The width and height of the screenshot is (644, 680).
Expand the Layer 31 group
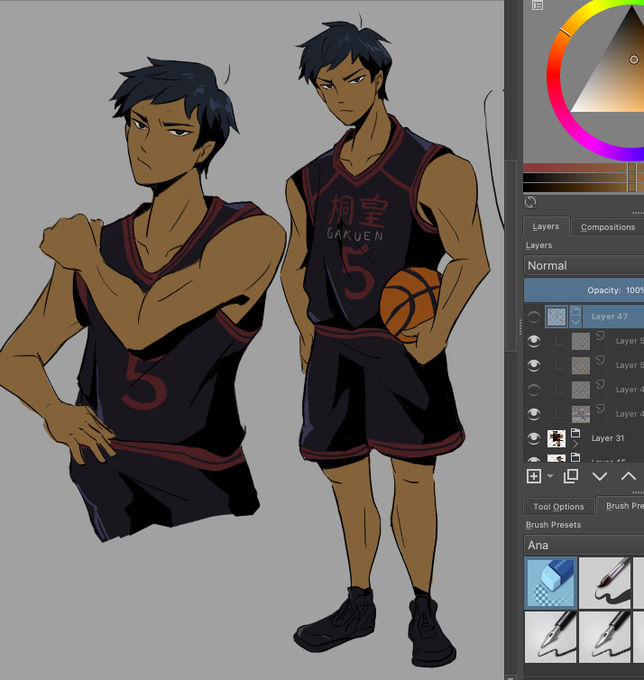(575, 444)
